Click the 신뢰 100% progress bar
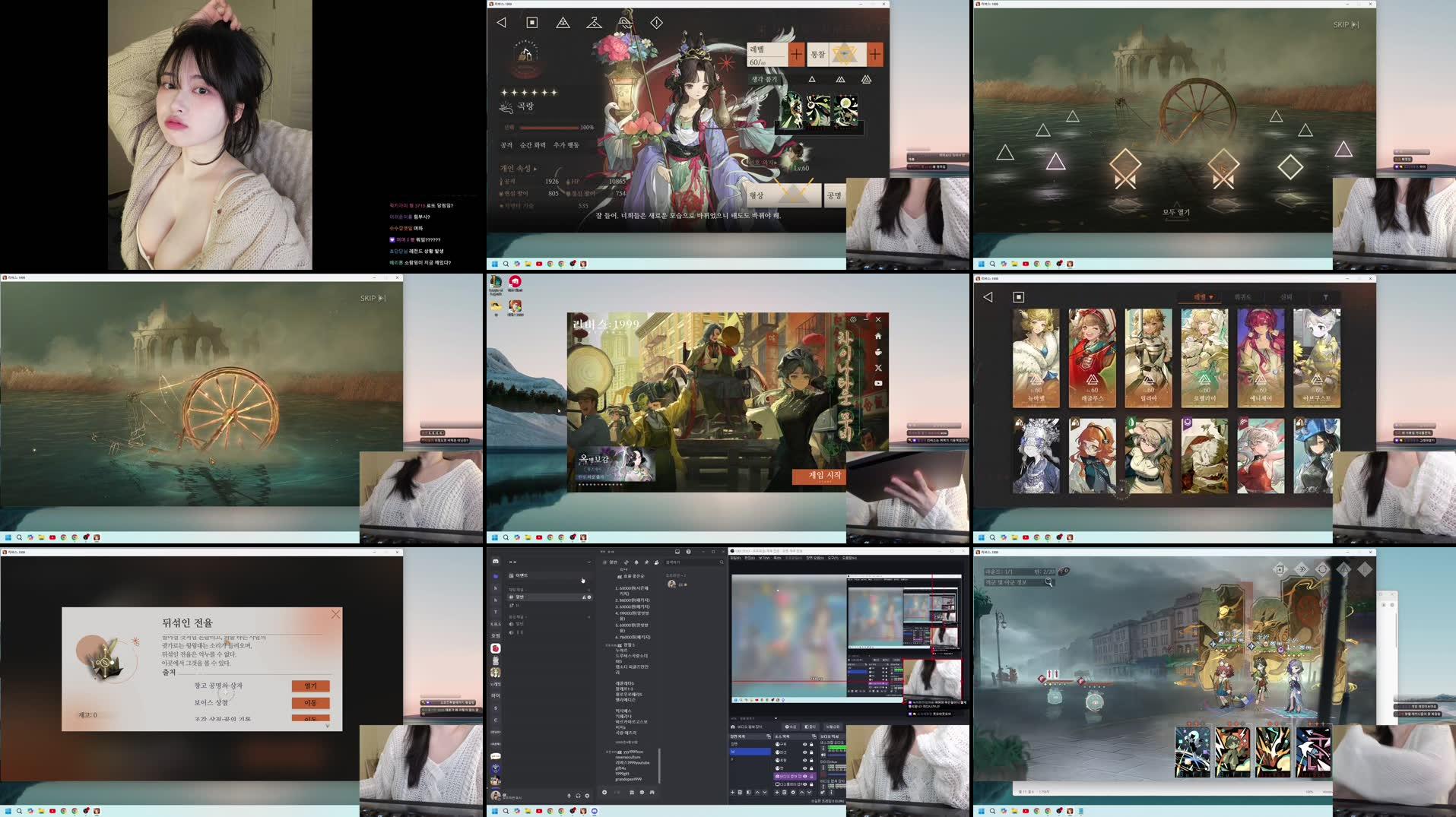The image size is (1456, 817). click(x=549, y=127)
